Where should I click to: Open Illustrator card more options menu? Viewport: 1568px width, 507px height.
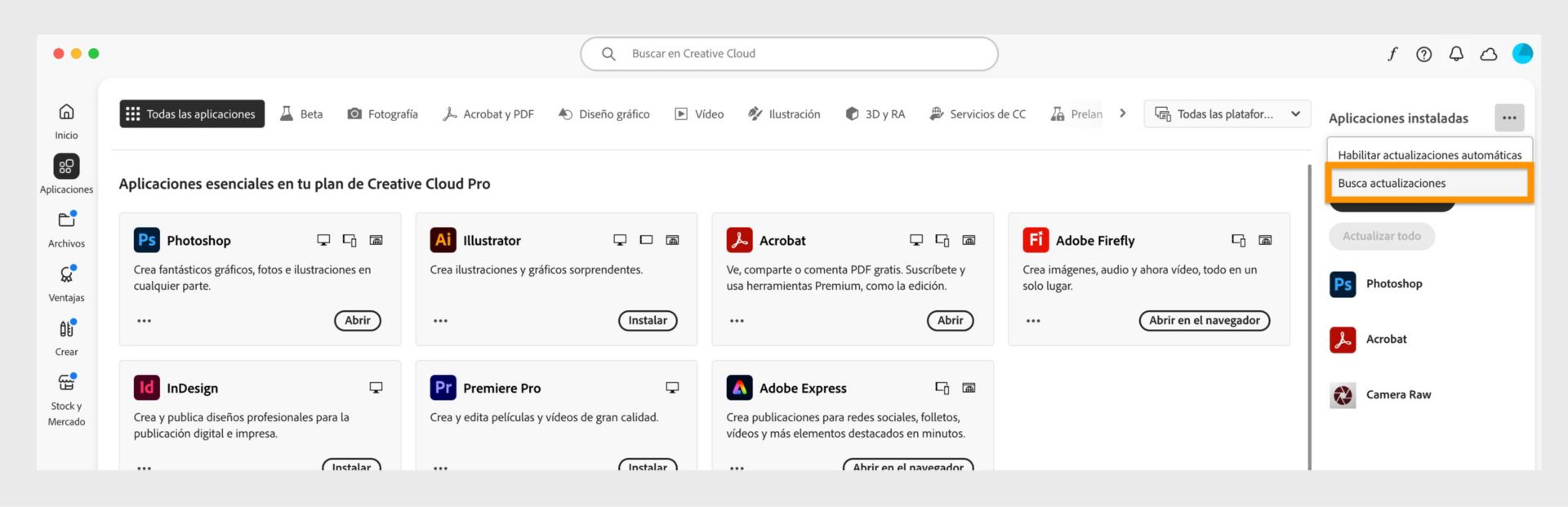pyautogui.click(x=441, y=321)
